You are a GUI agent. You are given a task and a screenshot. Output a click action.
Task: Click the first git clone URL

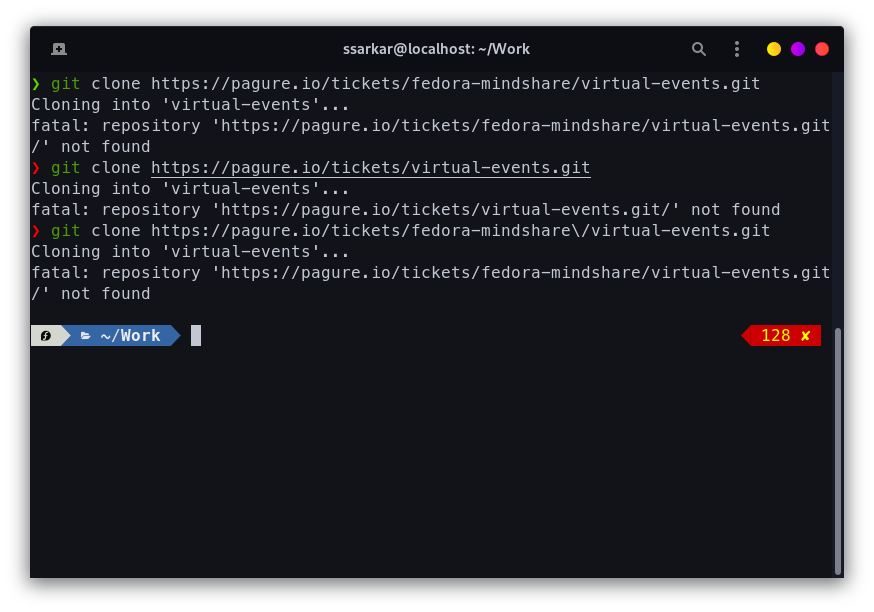pos(455,84)
